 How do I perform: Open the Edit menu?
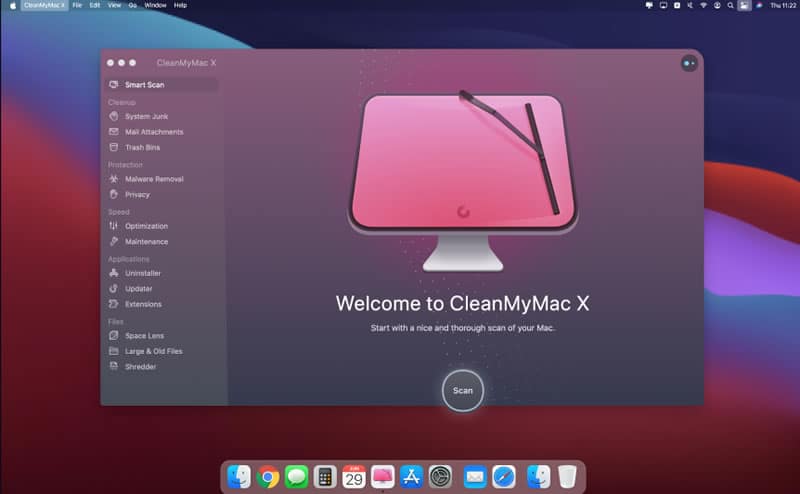coord(95,5)
